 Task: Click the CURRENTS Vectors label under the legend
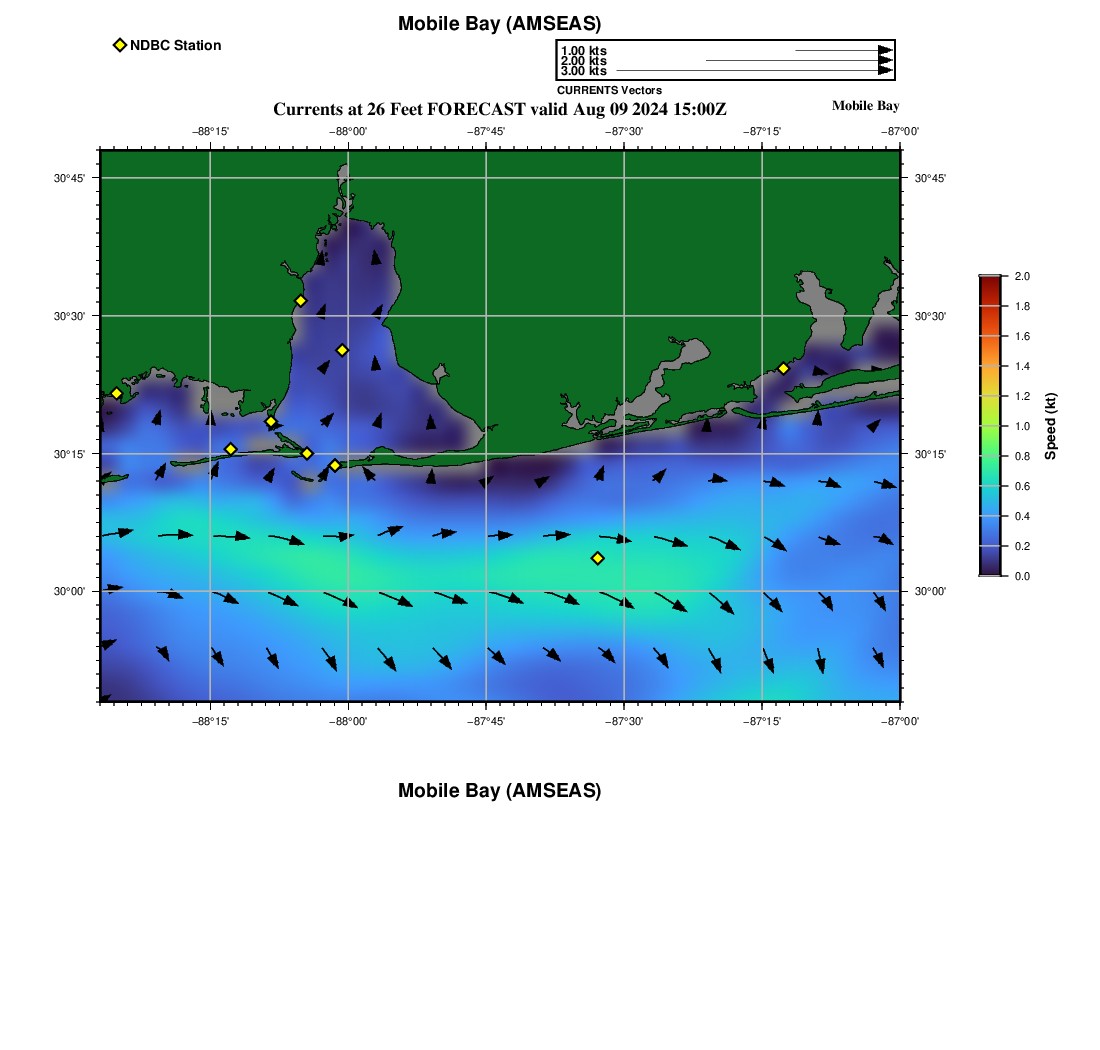coord(609,90)
